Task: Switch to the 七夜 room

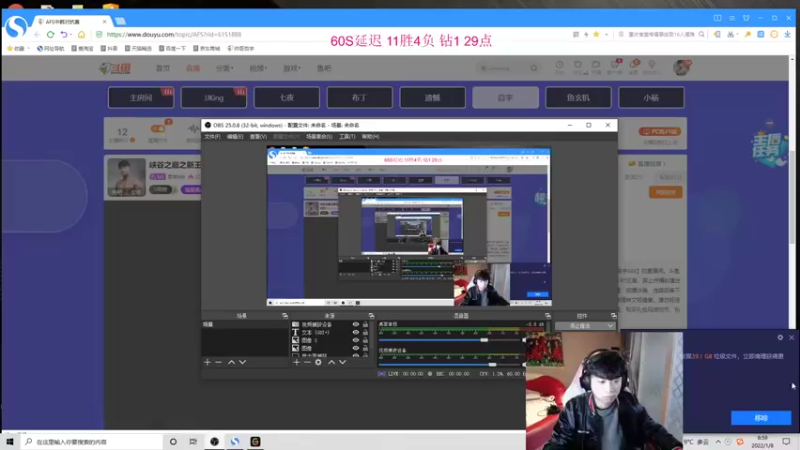Action: tap(287, 97)
